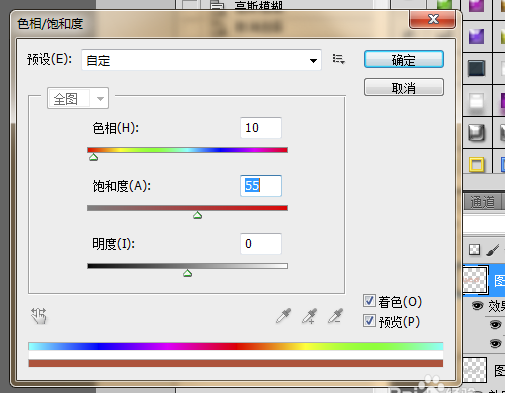
Task: Click the dark blue style swatch
Action: 477,69
